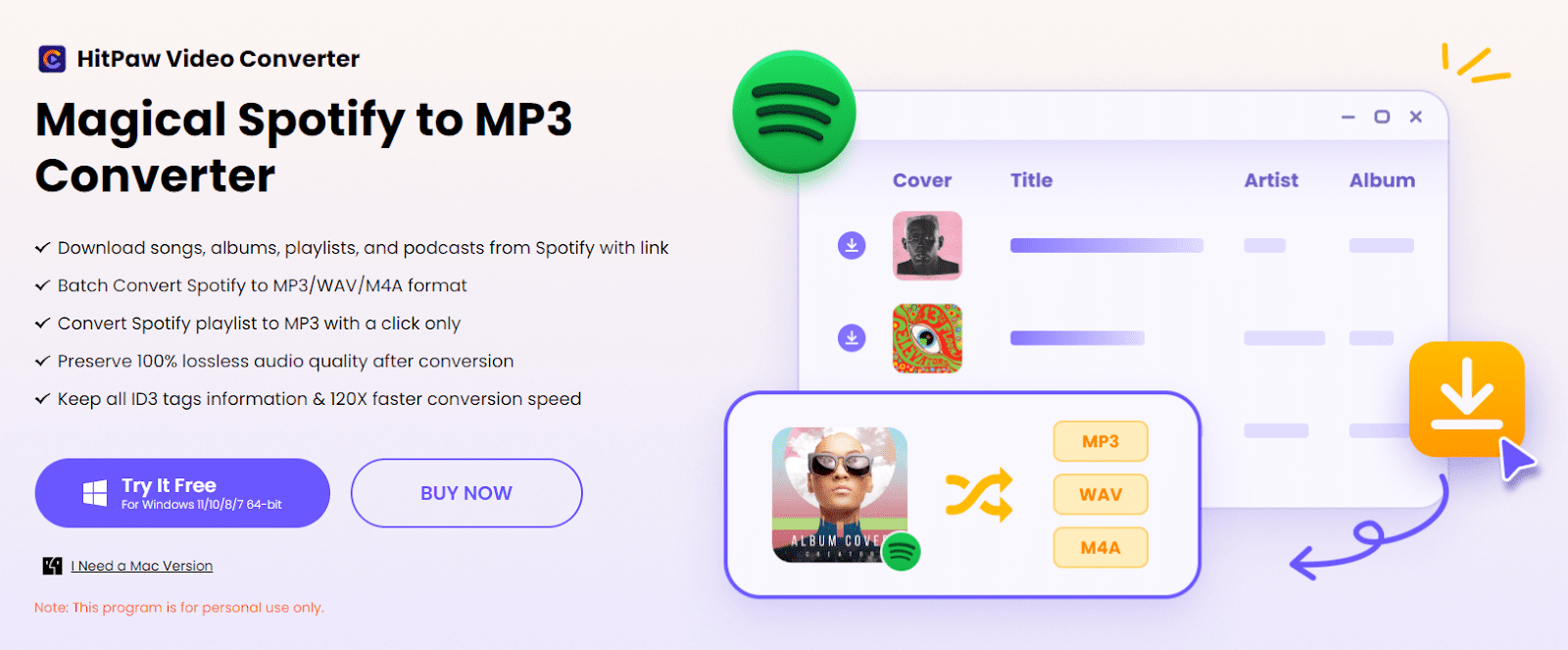Select the WAV output format
Viewport: 1568px width, 650px height.
coord(1101,494)
